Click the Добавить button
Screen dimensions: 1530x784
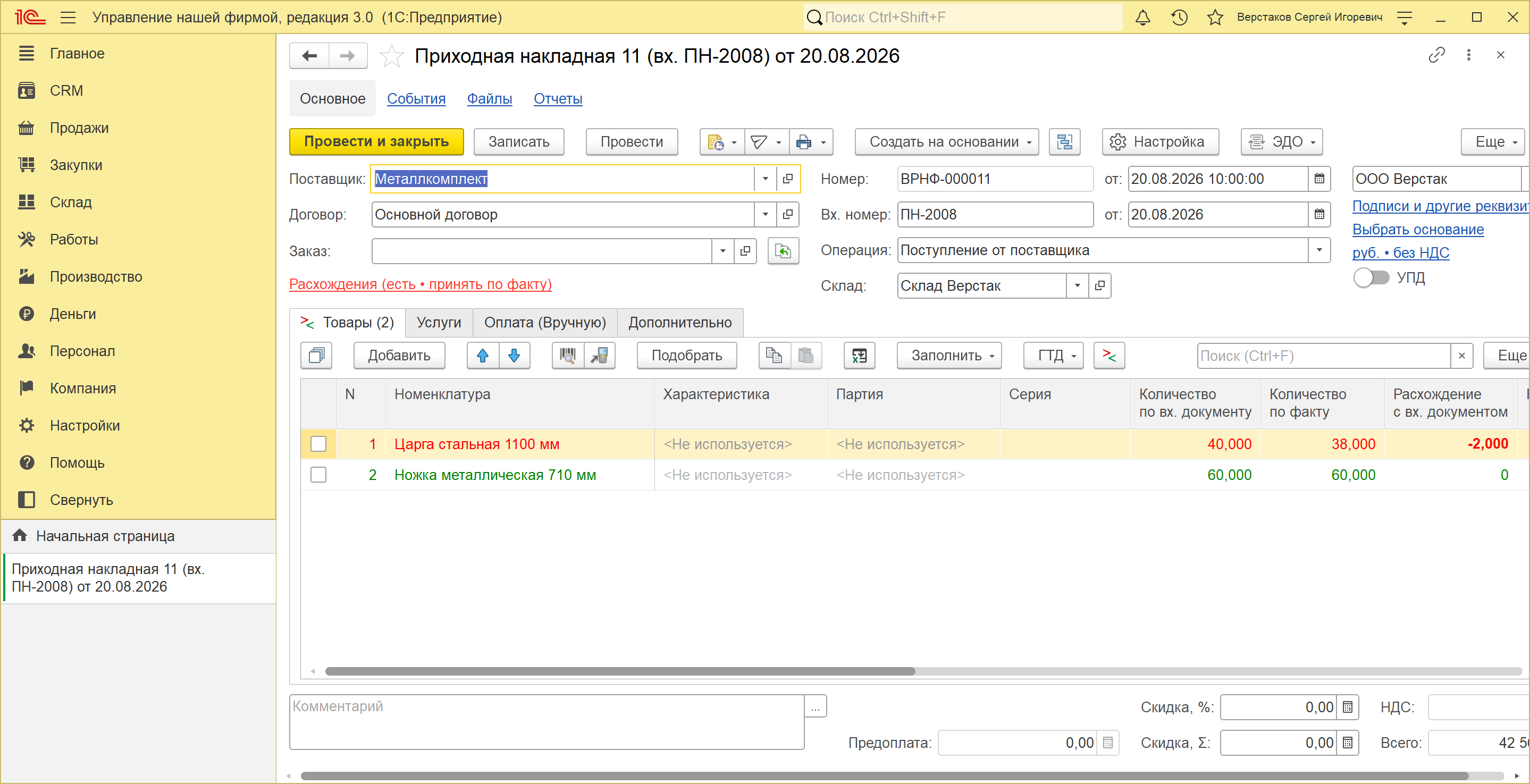(x=399, y=356)
